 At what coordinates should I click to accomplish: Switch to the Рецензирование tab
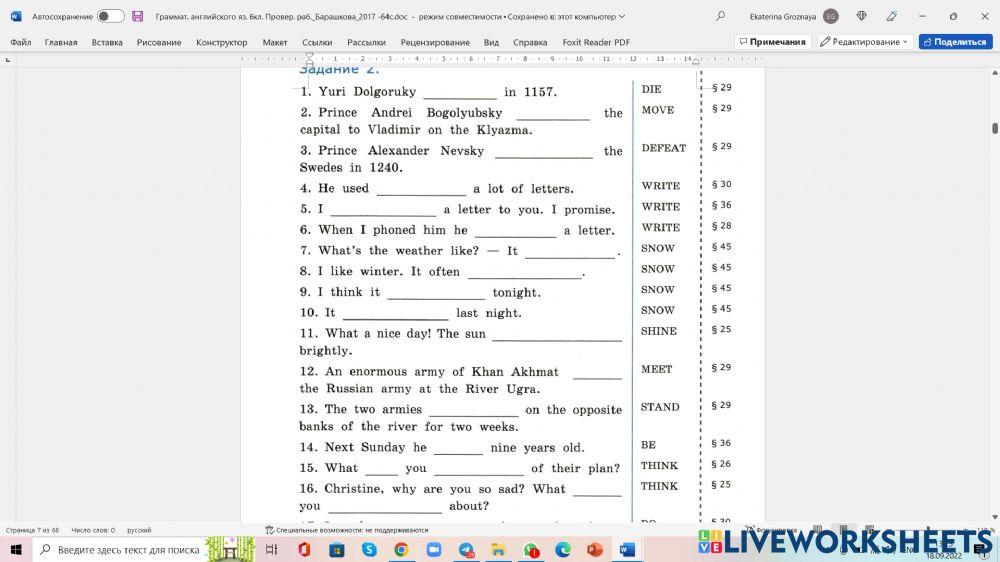click(435, 42)
